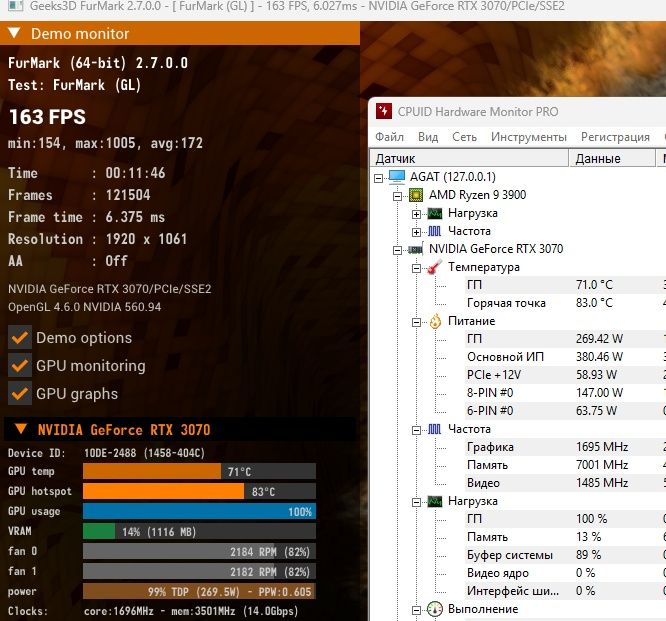This screenshot has width=666, height=621.
Task: Collapse the Питание node
Action: [416, 322]
